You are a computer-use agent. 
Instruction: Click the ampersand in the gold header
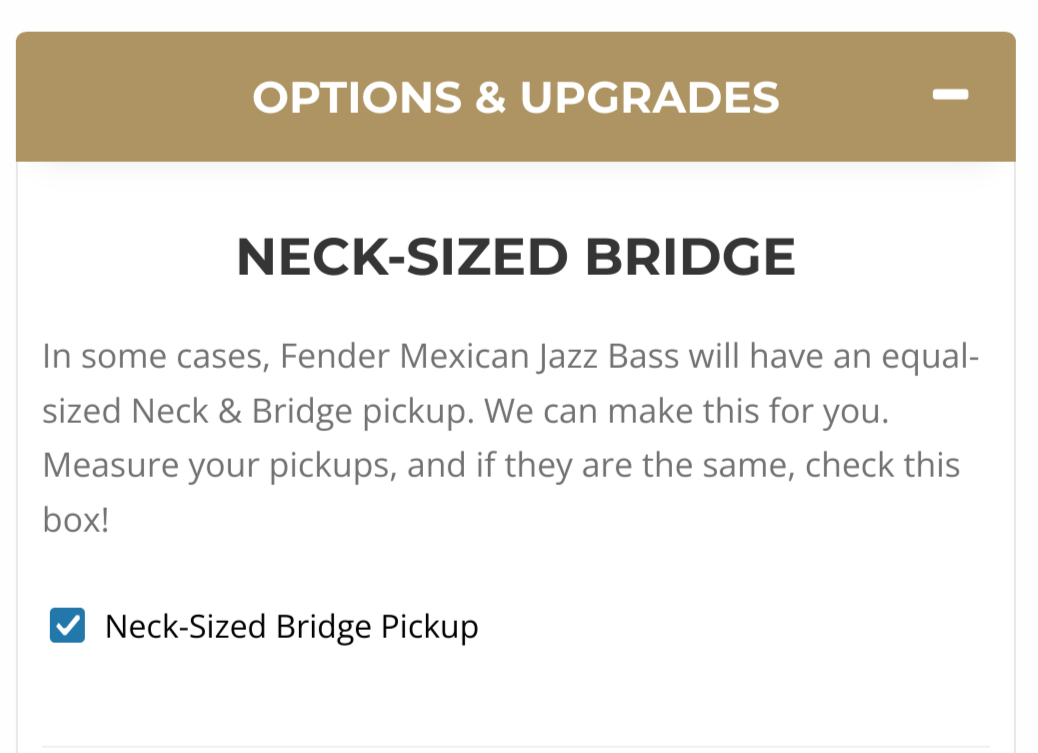pos(491,97)
